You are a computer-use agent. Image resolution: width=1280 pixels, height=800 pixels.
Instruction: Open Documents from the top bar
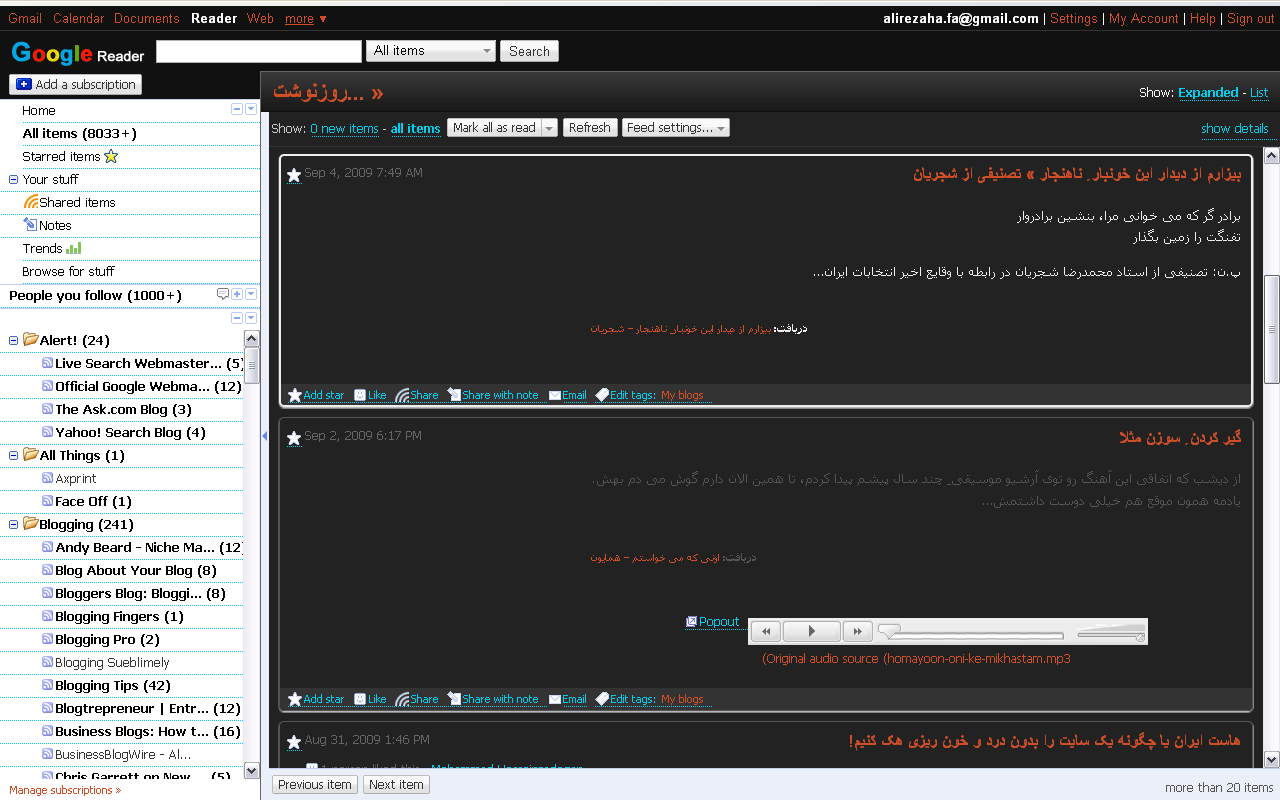(147, 19)
